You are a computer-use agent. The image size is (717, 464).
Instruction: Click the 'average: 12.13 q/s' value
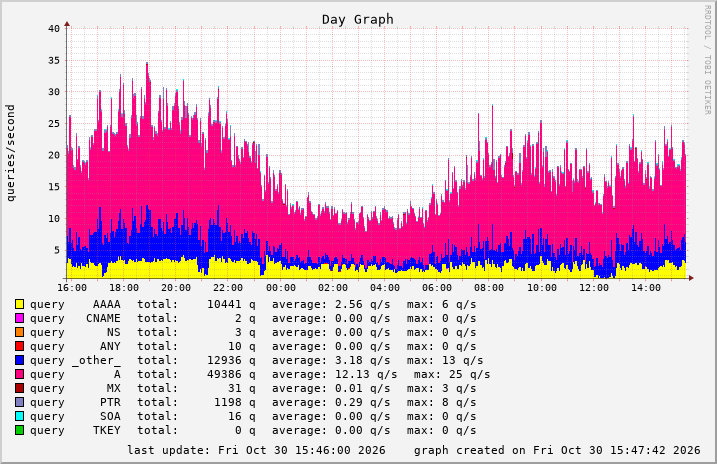tap(335, 374)
